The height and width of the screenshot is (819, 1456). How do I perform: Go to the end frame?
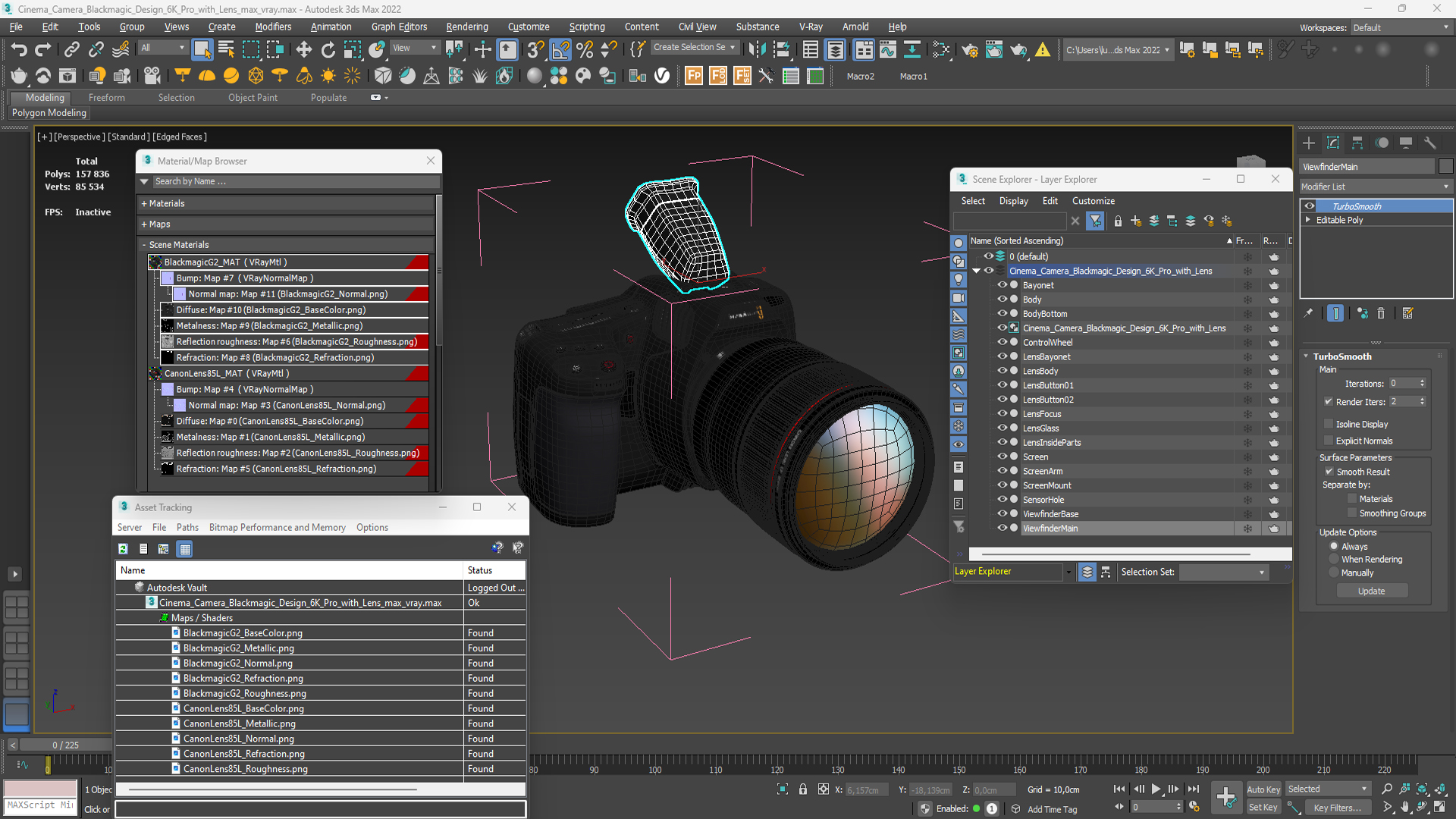click(1193, 789)
